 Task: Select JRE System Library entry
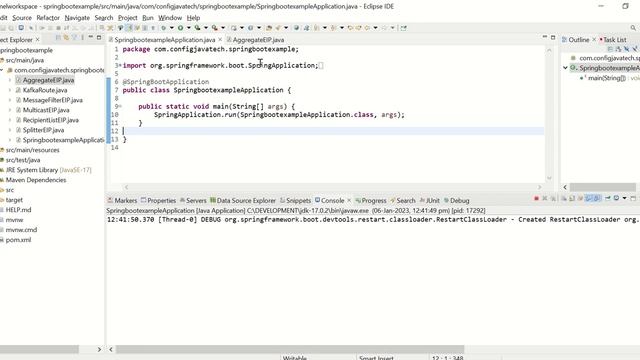[48, 170]
